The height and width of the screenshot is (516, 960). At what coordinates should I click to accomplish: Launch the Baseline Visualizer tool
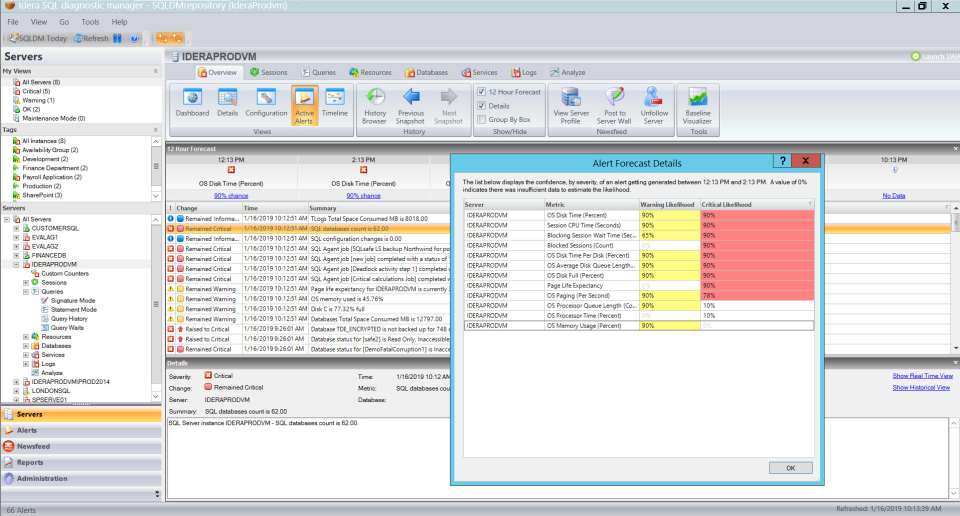(x=698, y=106)
